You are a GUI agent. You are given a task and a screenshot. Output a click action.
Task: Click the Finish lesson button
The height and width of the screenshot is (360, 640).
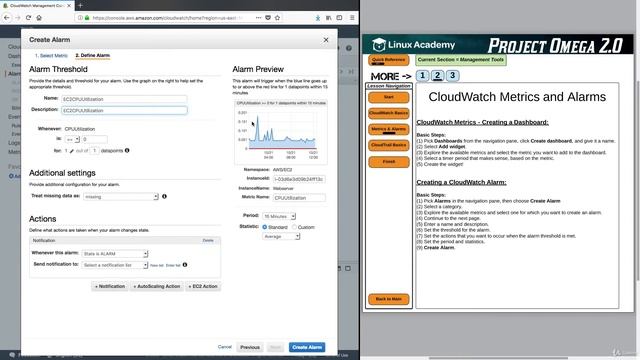pos(389,162)
